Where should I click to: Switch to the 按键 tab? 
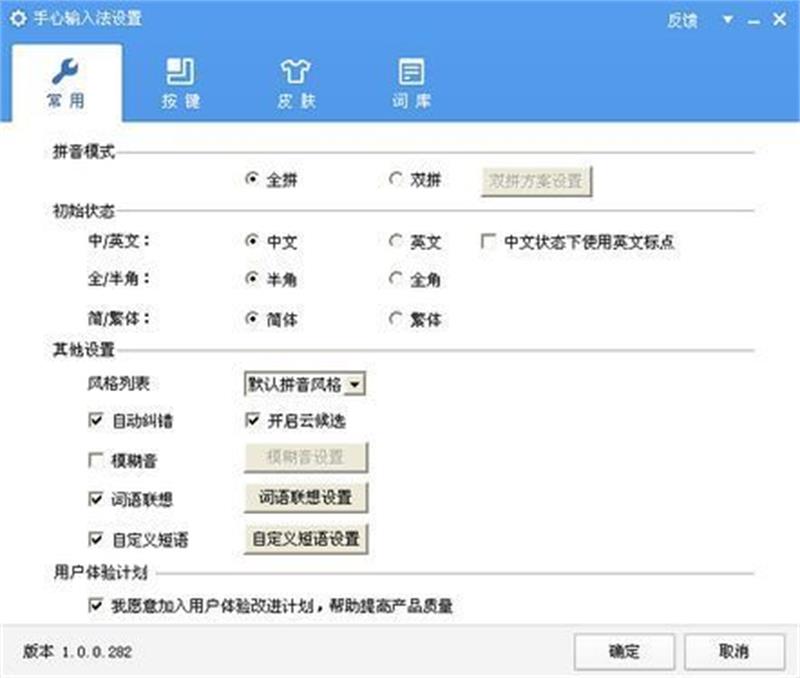pyautogui.click(x=181, y=83)
